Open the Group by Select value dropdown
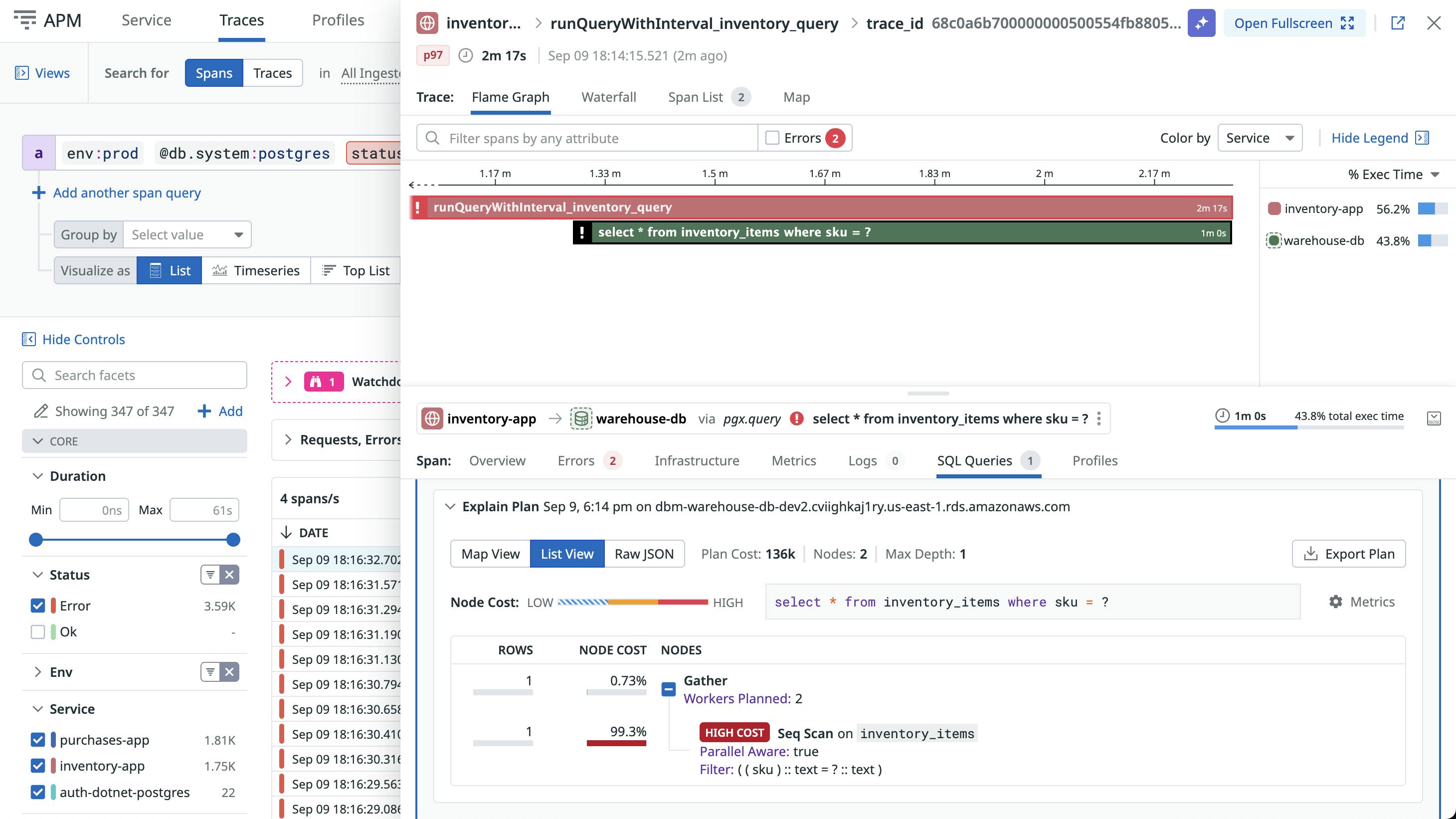This screenshot has width=1456, height=819. tap(186, 234)
